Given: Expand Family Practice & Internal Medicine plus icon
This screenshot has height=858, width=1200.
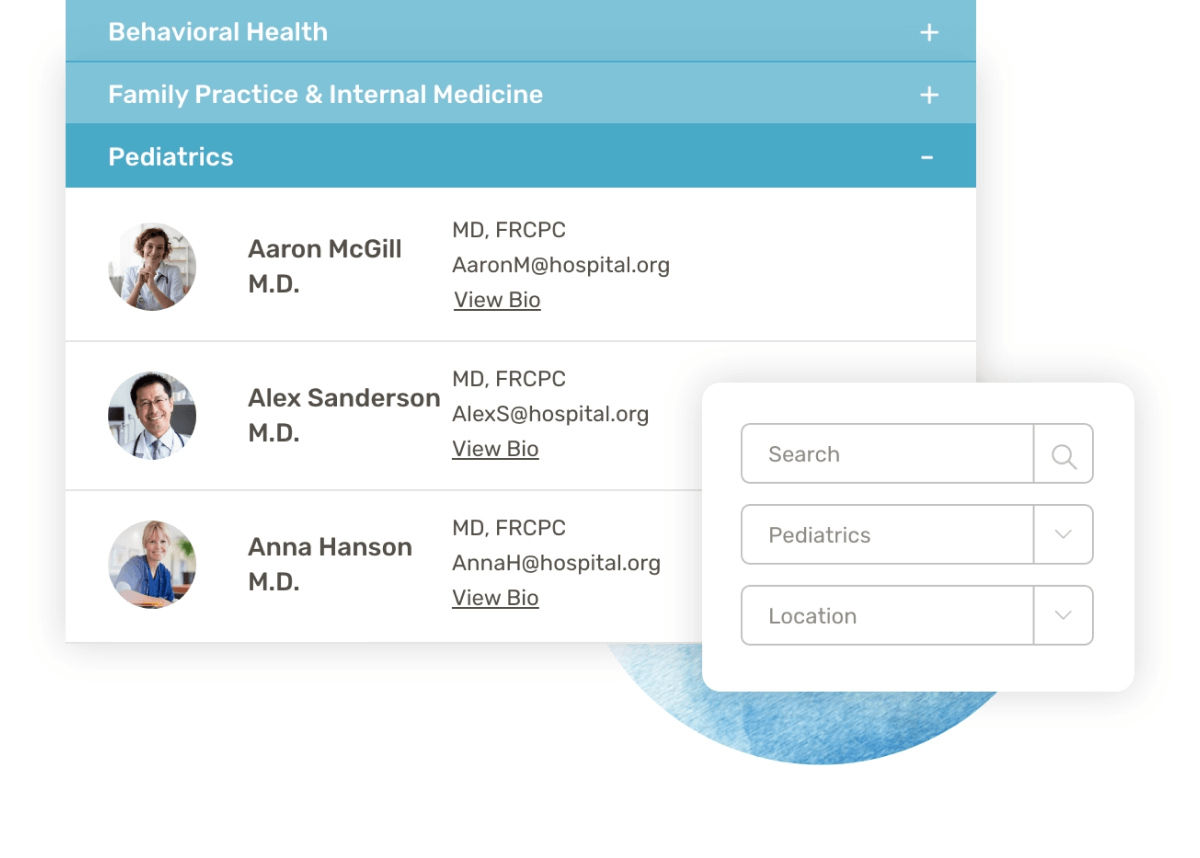Looking at the screenshot, I should (929, 95).
